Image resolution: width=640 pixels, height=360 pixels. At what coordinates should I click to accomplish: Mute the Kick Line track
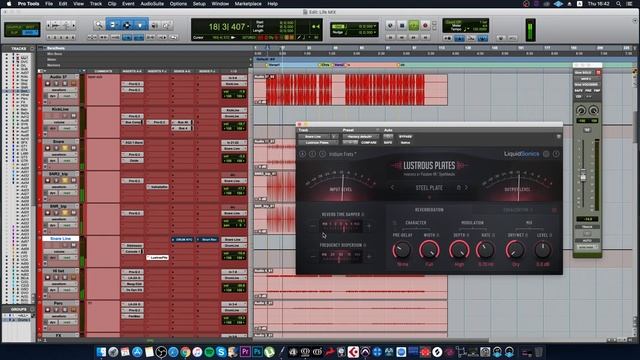[73, 116]
